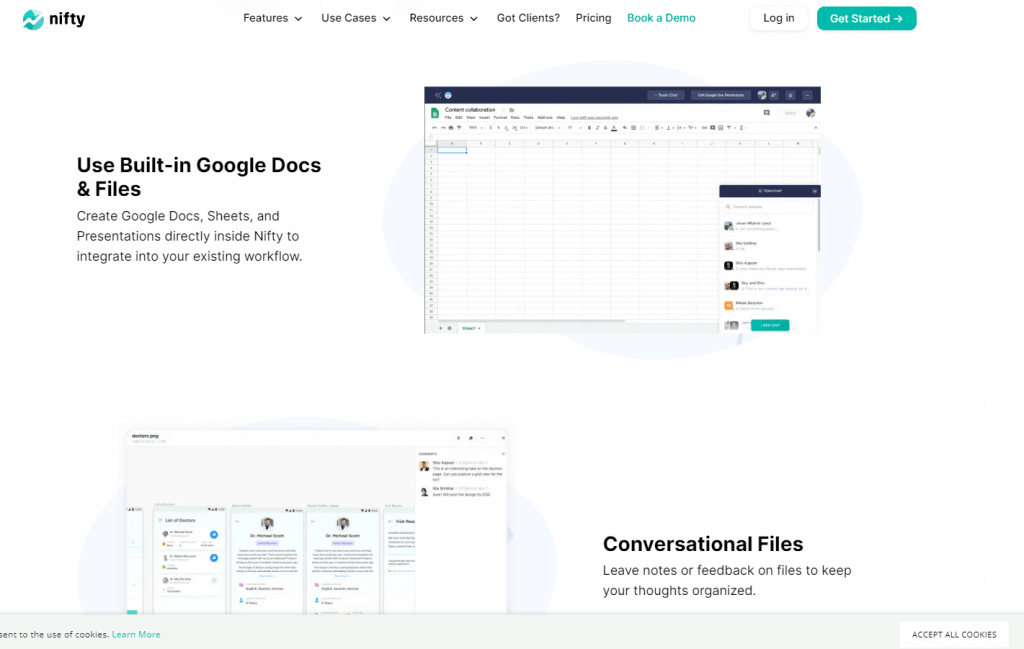Click the Functions sigma icon
This screenshot has width=1024, height=649.
click(x=743, y=127)
